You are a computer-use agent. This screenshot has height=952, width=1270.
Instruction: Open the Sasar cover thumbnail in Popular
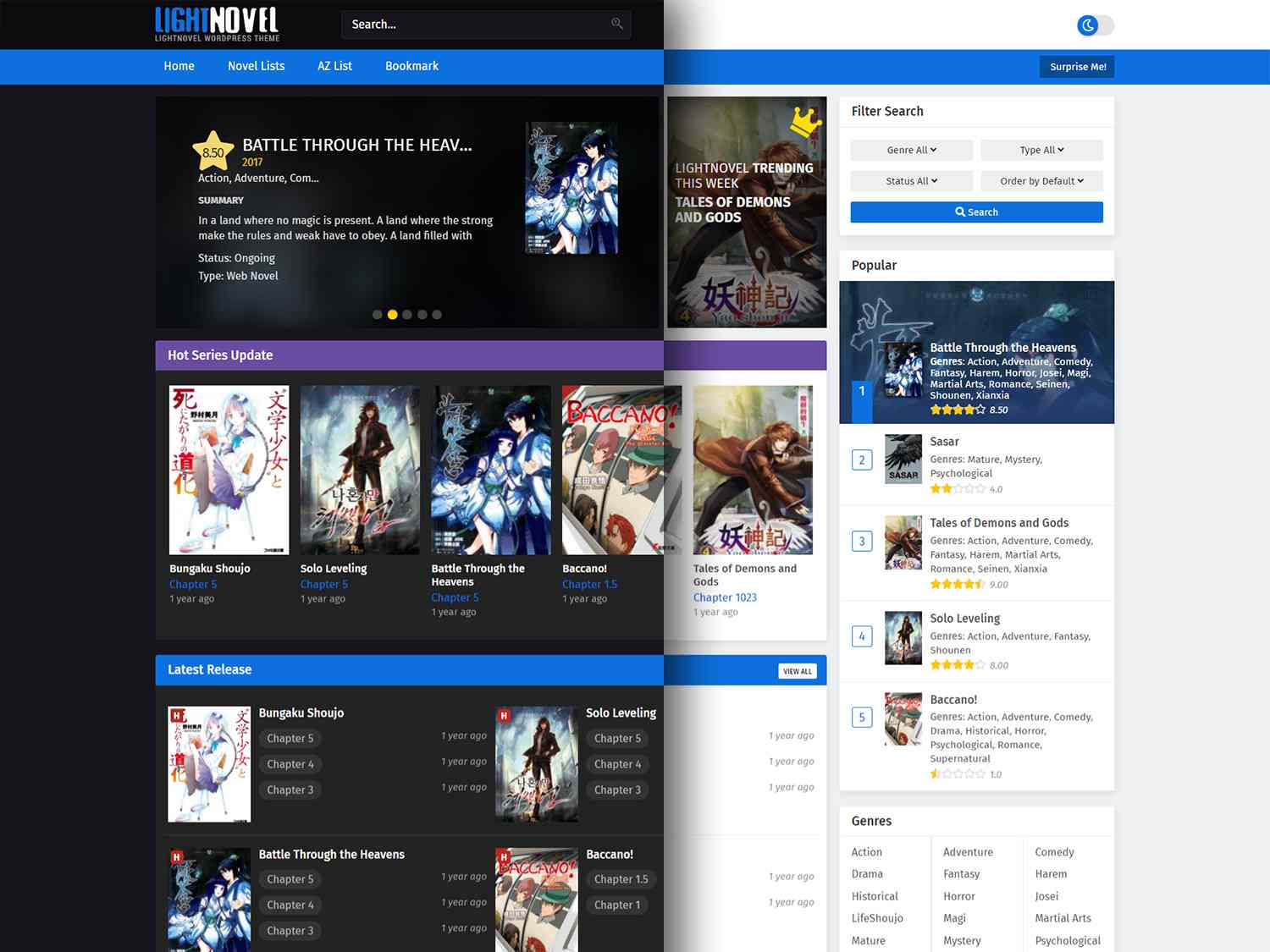(903, 459)
